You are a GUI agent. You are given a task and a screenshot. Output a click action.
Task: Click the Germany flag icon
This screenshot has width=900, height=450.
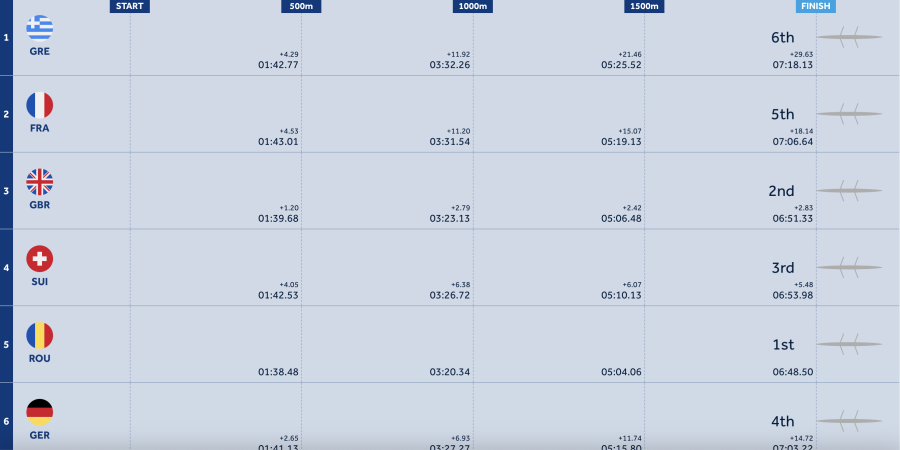pos(40,412)
